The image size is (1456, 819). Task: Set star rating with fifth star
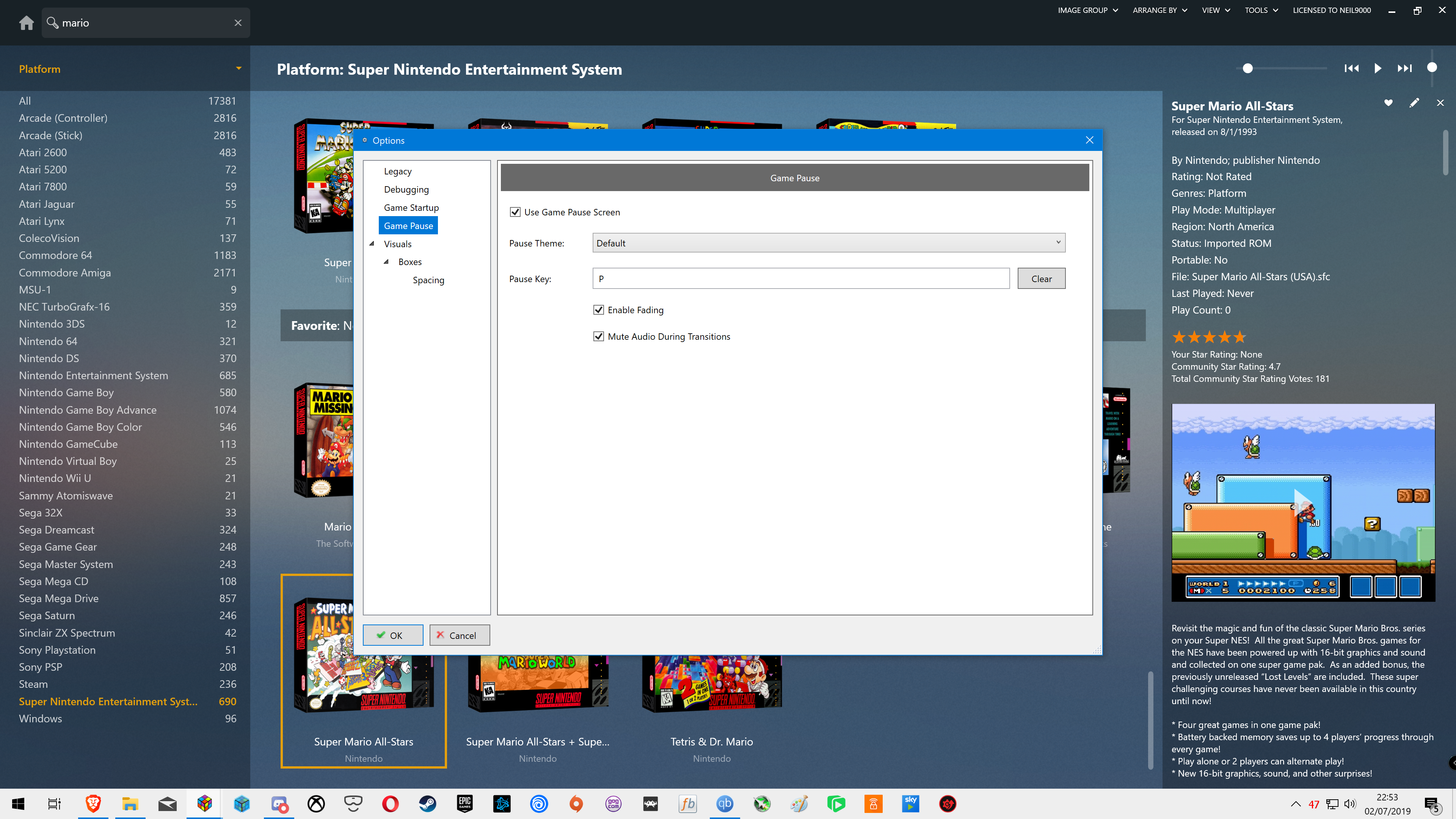coord(1239,337)
